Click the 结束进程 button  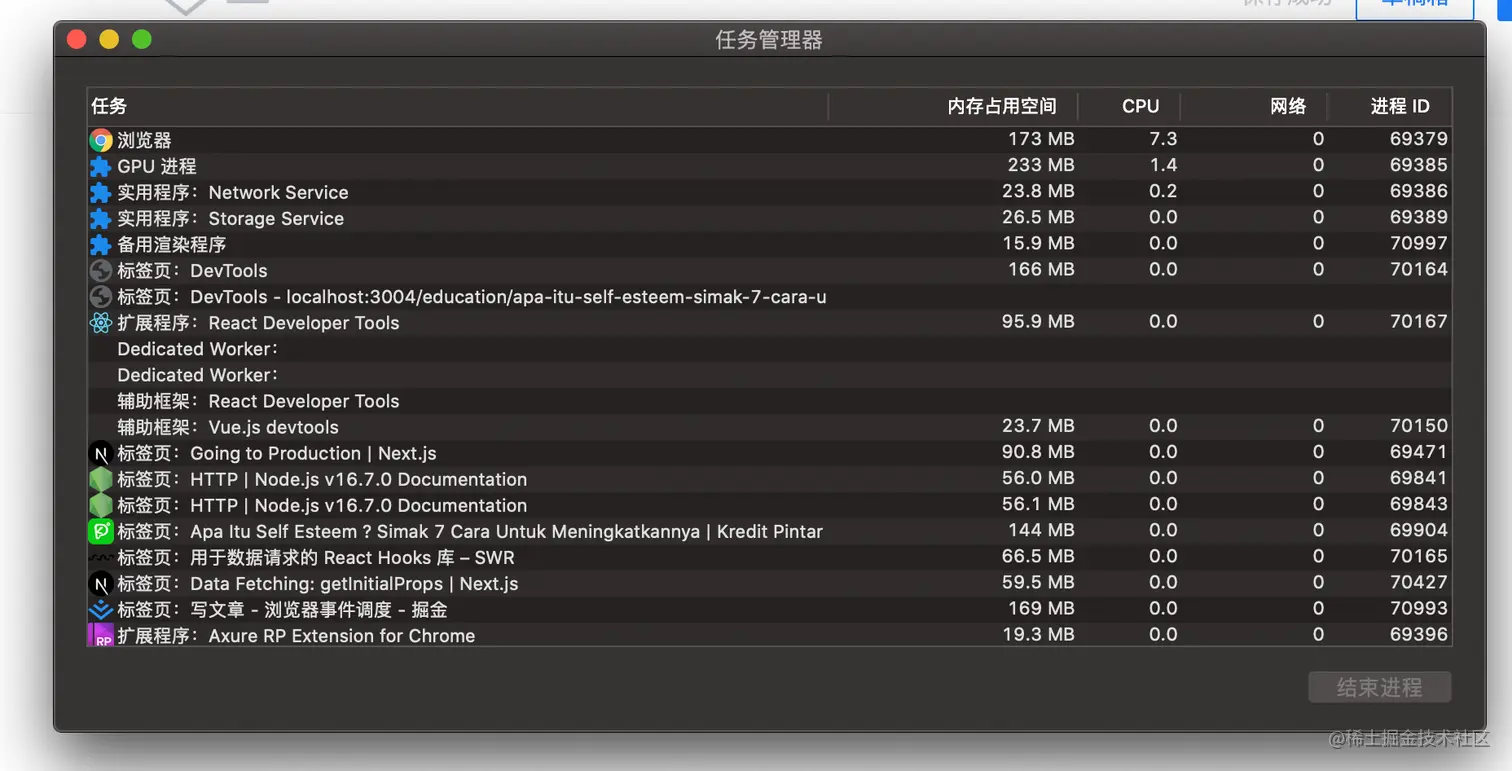(x=1380, y=688)
